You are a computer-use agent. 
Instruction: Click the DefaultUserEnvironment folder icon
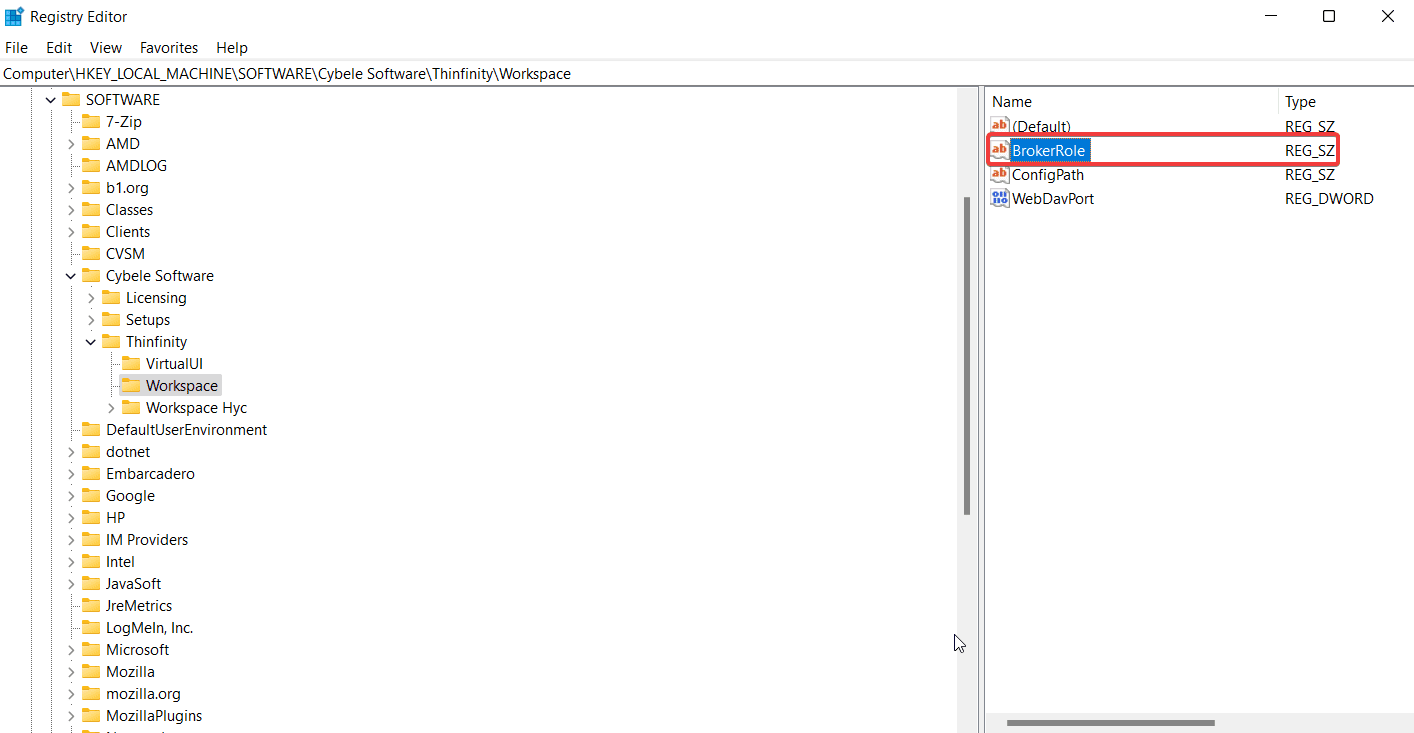tap(91, 430)
